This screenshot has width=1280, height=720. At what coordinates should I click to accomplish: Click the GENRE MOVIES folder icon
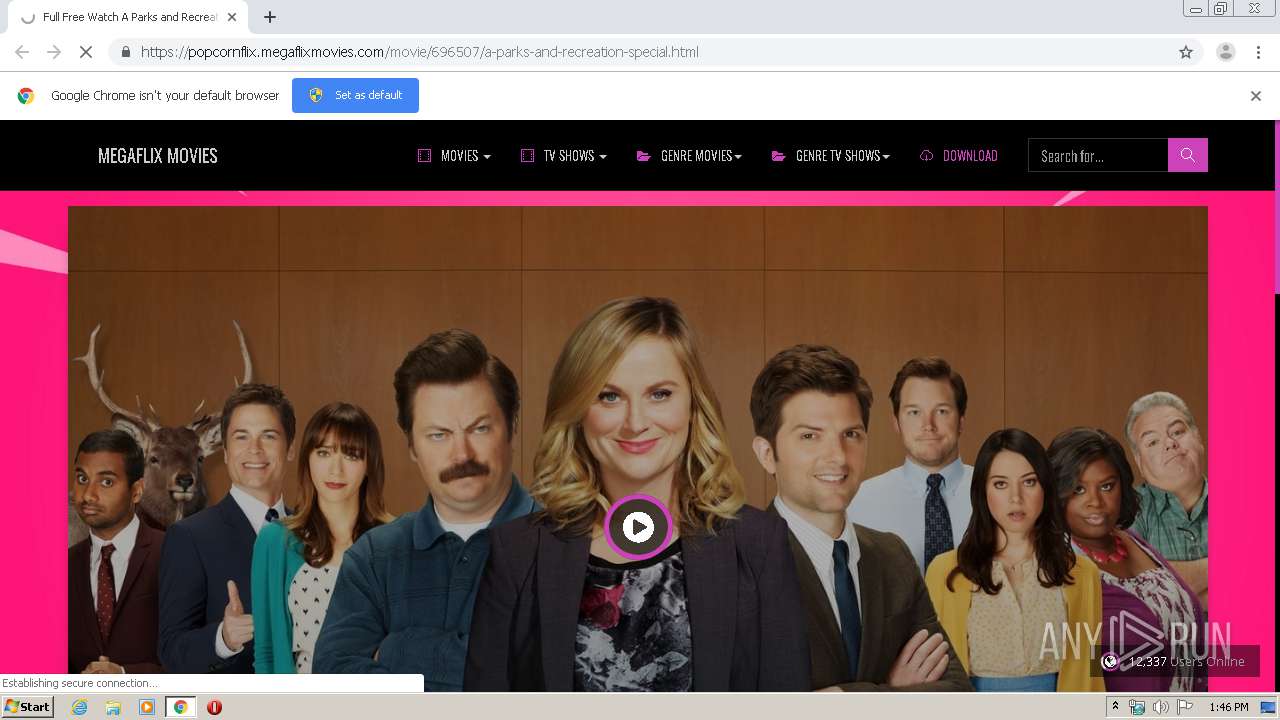click(x=644, y=155)
